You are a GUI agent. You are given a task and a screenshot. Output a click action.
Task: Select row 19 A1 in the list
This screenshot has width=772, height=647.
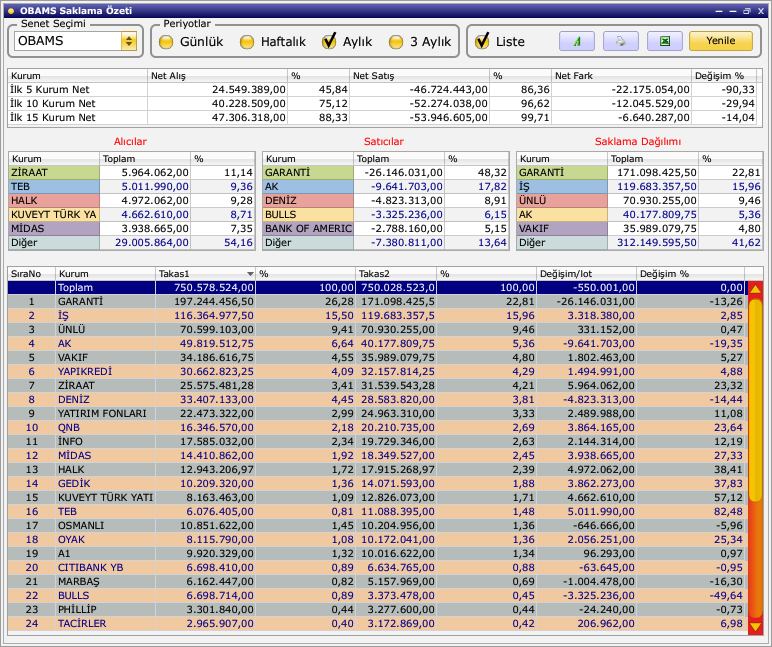(377, 553)
